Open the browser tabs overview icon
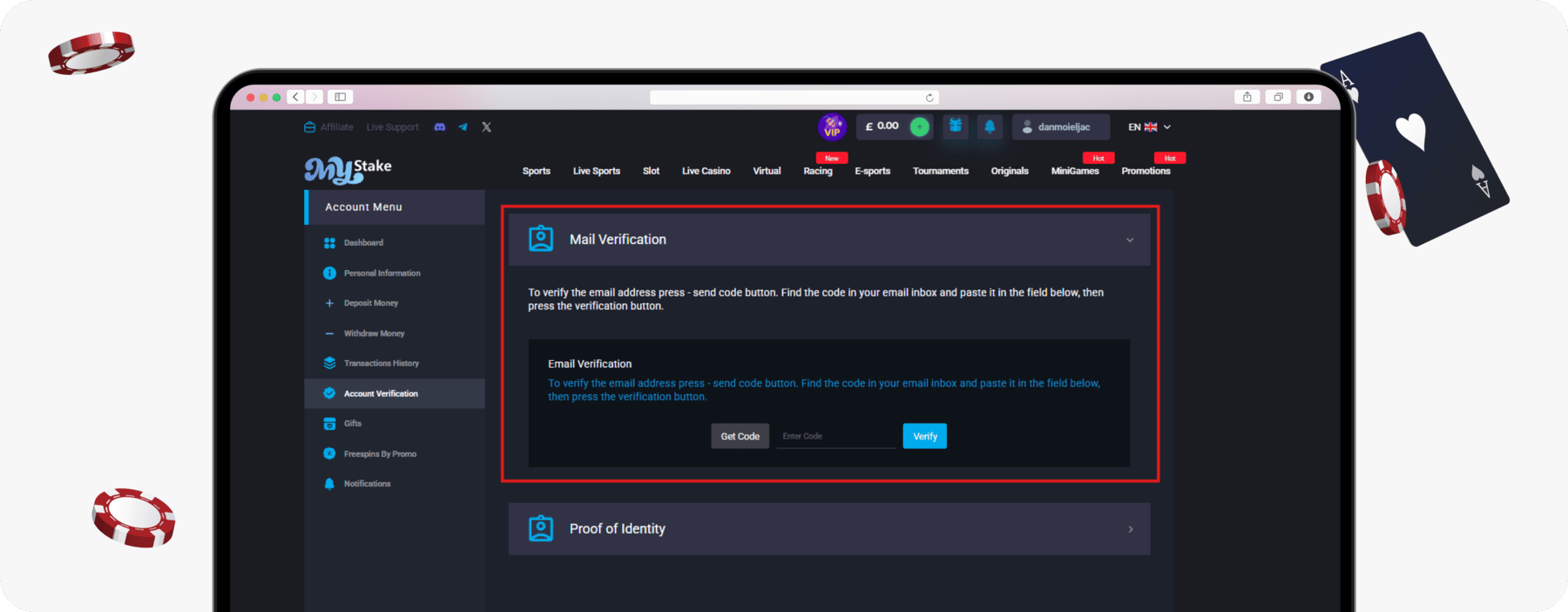This screenshot has width=1568, height=612. pyautogui.click(x=1278, y=97)
